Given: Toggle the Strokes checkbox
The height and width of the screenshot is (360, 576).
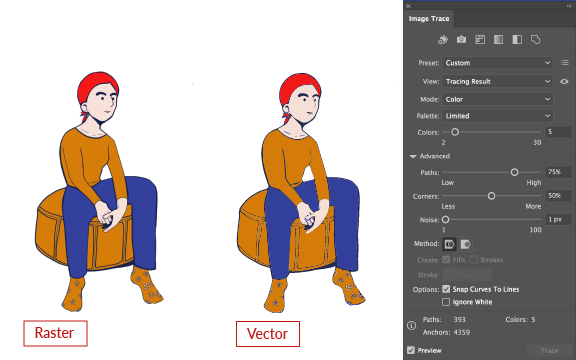Looking at the screenshot, I should click(474, 260).
